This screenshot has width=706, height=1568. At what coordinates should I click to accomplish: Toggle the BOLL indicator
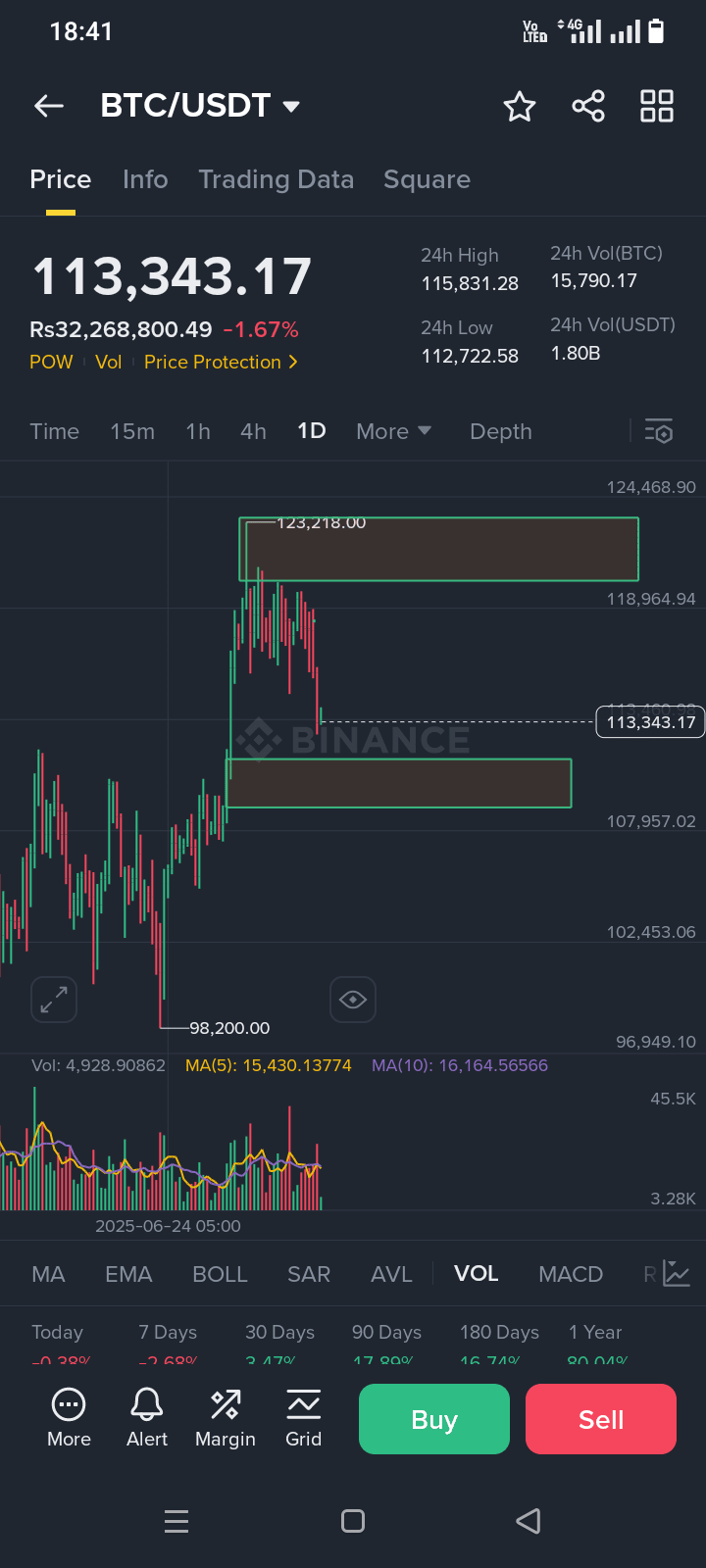coord(220,1274)
